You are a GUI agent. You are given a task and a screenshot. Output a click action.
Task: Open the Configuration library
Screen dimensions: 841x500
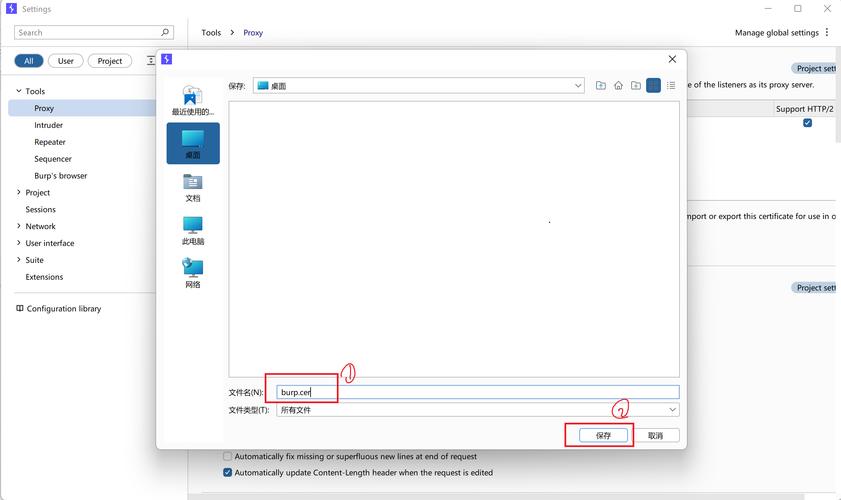(x=58, y=308)
